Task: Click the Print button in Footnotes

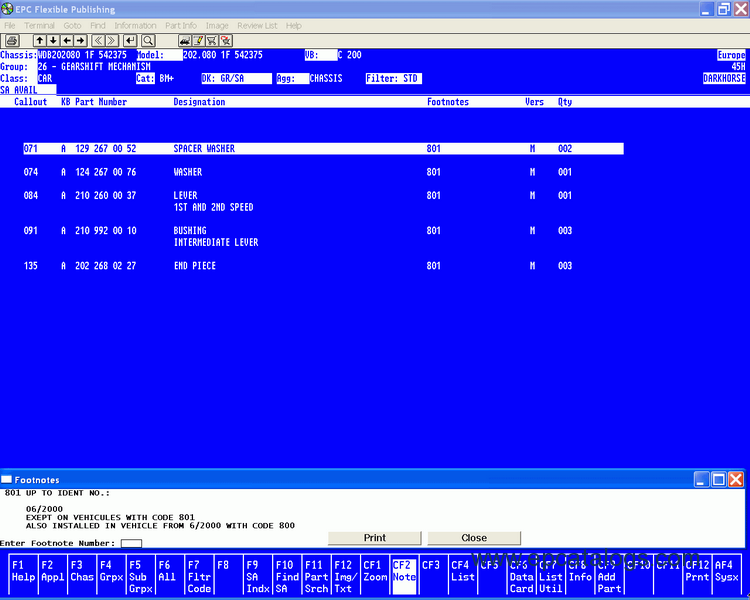Action: click(x=374, y=538)
